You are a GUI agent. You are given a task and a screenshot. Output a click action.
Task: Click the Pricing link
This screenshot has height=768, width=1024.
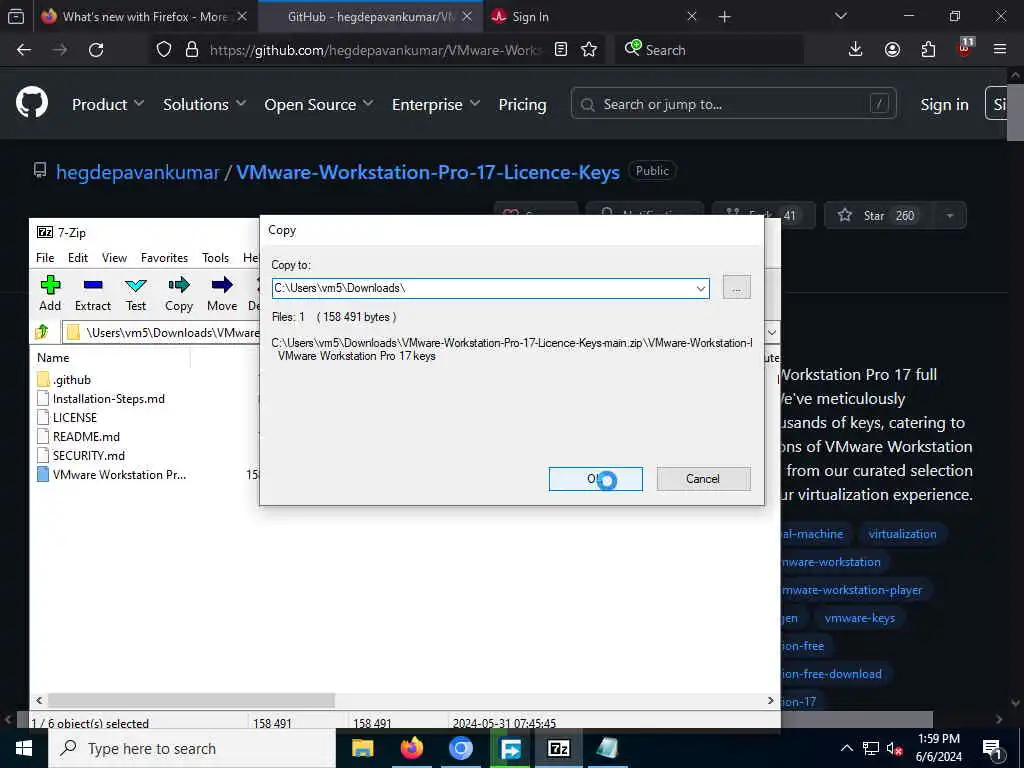(522, 104)
